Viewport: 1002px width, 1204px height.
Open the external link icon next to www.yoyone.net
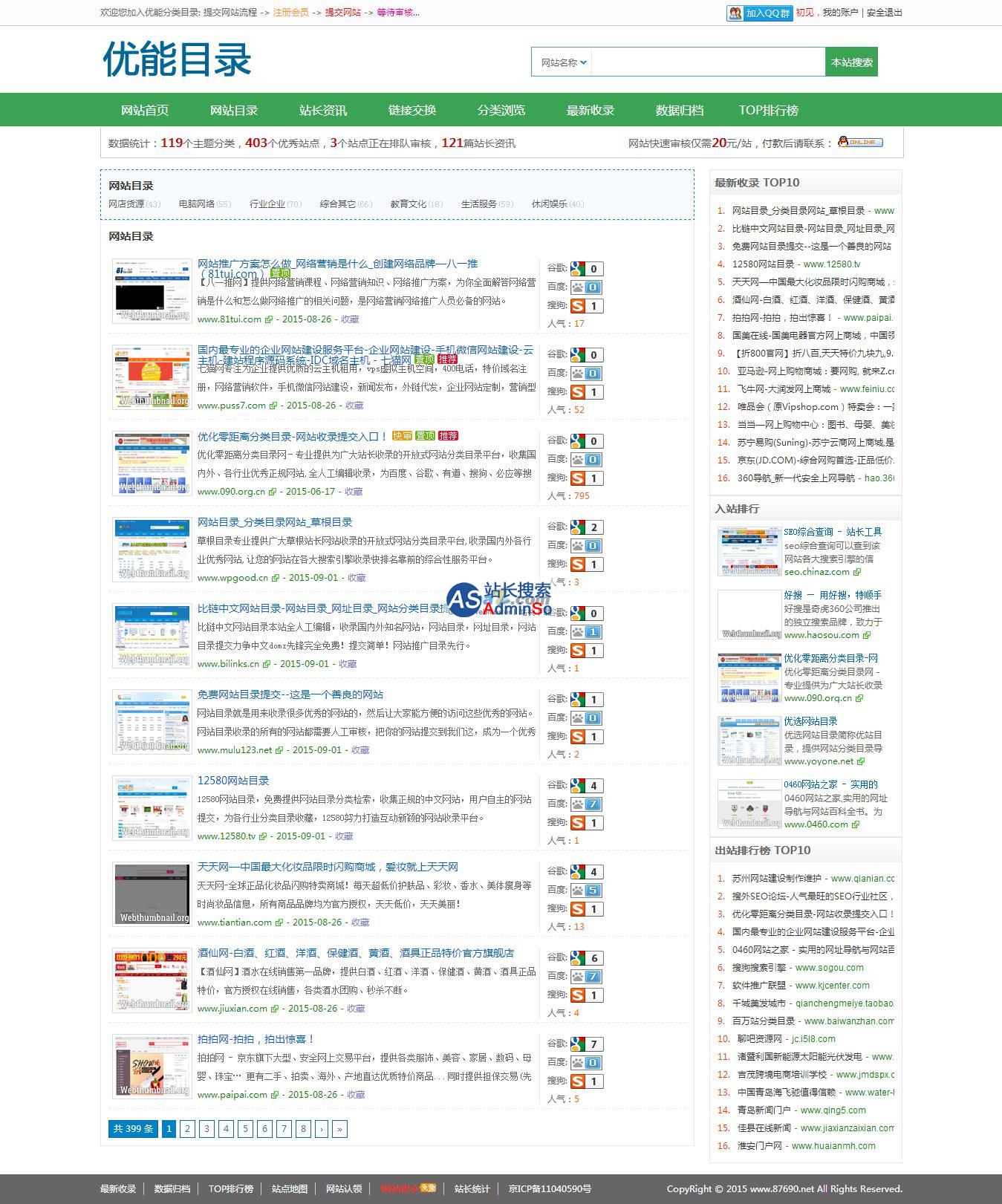click(860, 761)
